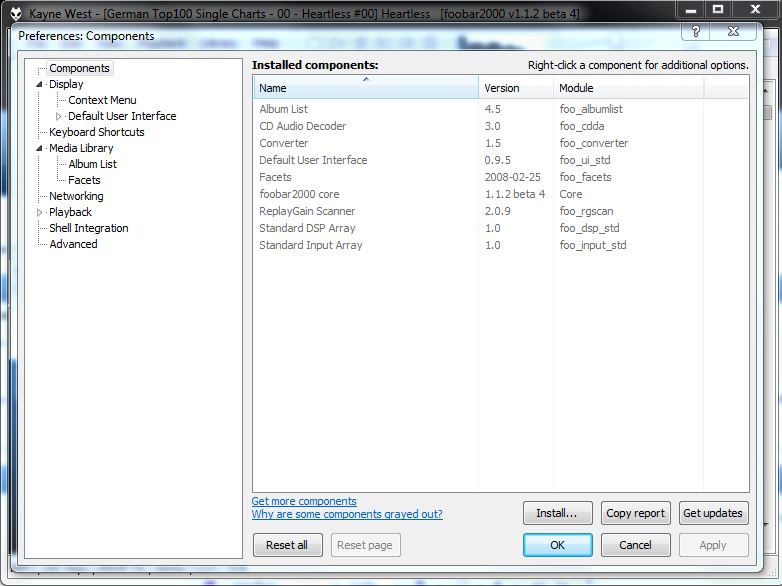Click the dialog's question mark help icon
The height and width of the screenshot is (586, 782).
[696, 31]
